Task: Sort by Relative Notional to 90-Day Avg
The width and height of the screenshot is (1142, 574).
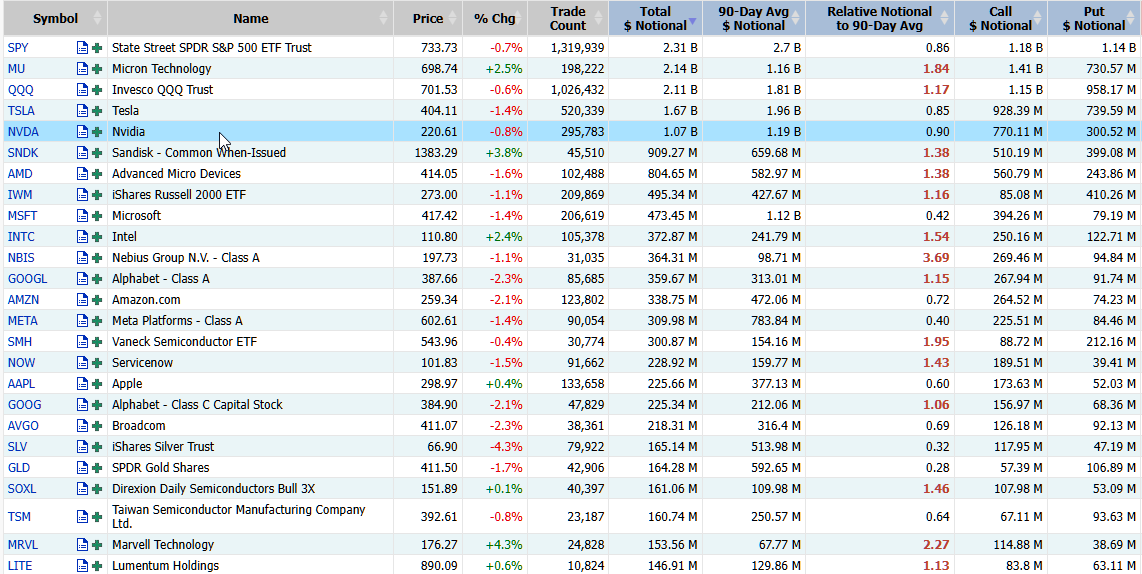Action: click(x=880, y=19)
